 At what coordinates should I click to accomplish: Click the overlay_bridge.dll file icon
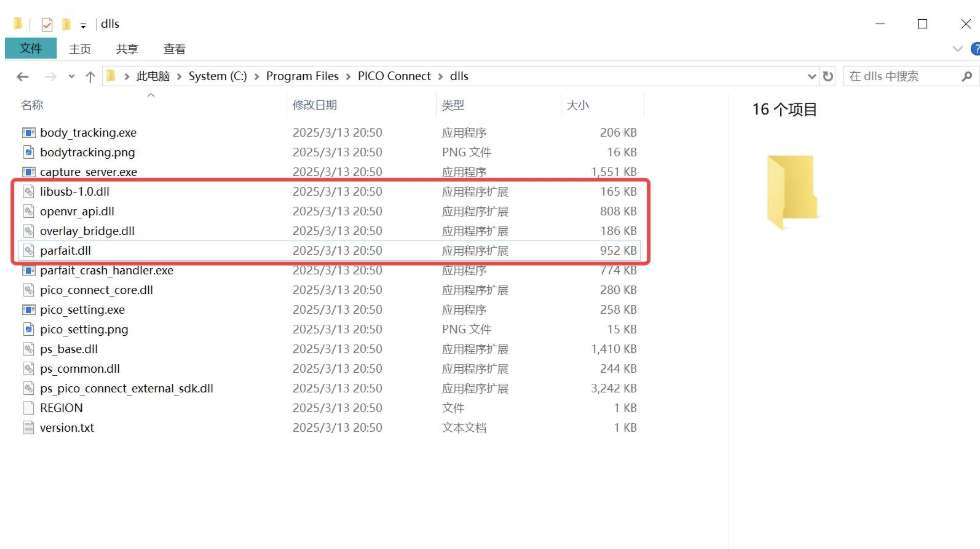click(x=28, y=231)
